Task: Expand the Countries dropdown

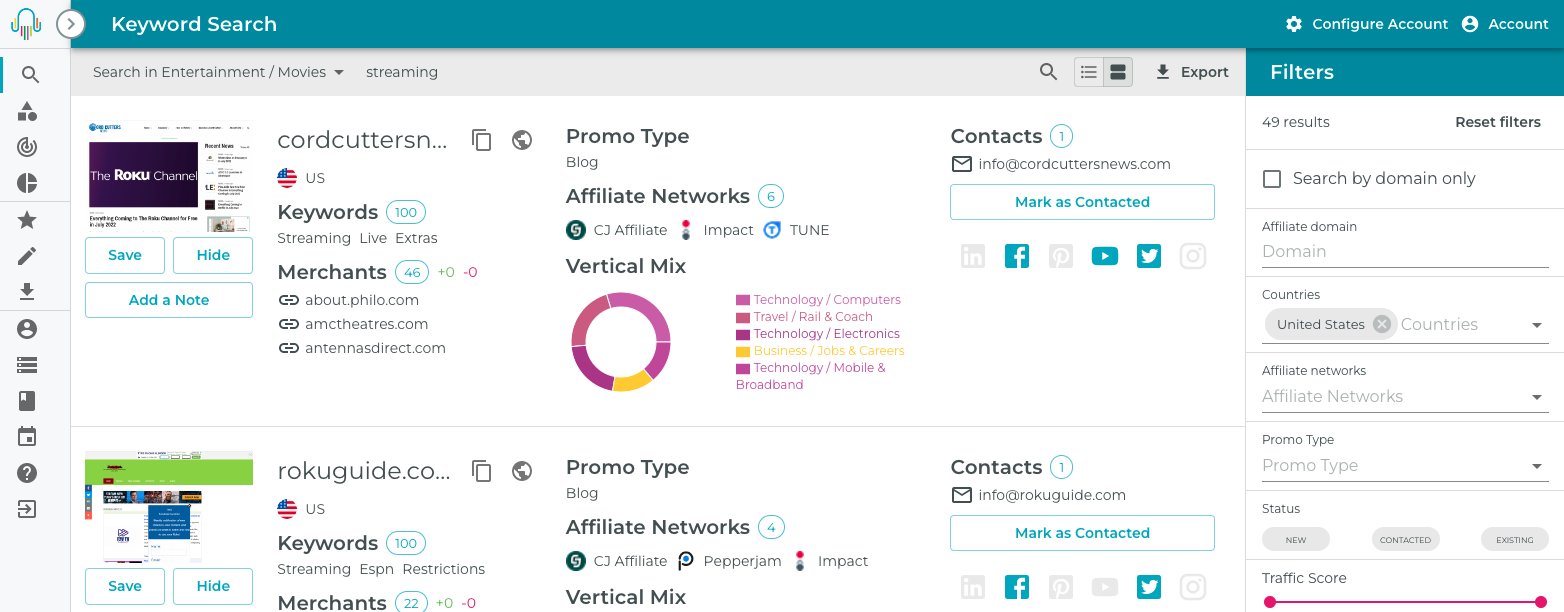Action: coord(1537,325)
